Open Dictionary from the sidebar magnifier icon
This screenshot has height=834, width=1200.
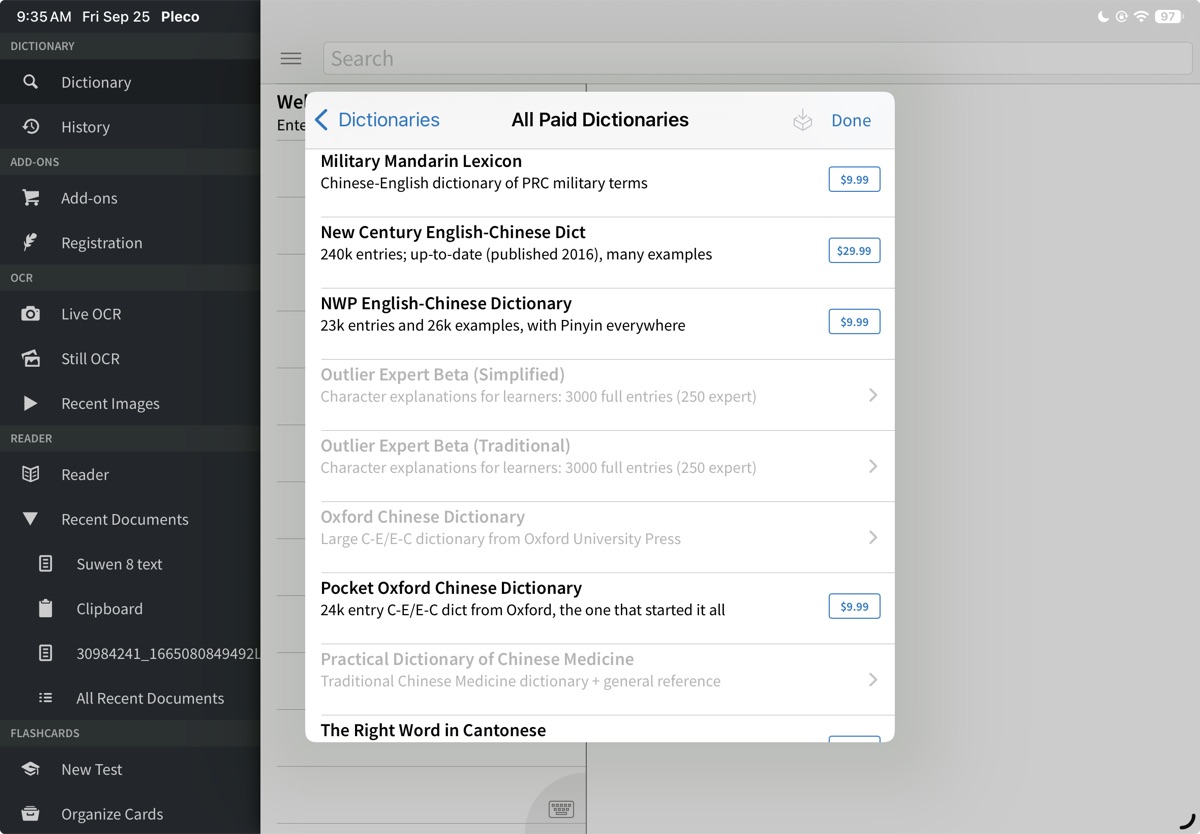[31, 82]
